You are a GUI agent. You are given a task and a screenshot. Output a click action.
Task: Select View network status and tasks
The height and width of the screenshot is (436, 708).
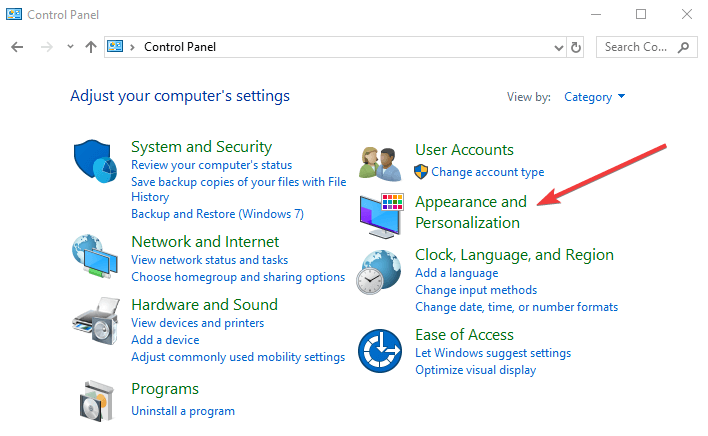tap(210, 260)
